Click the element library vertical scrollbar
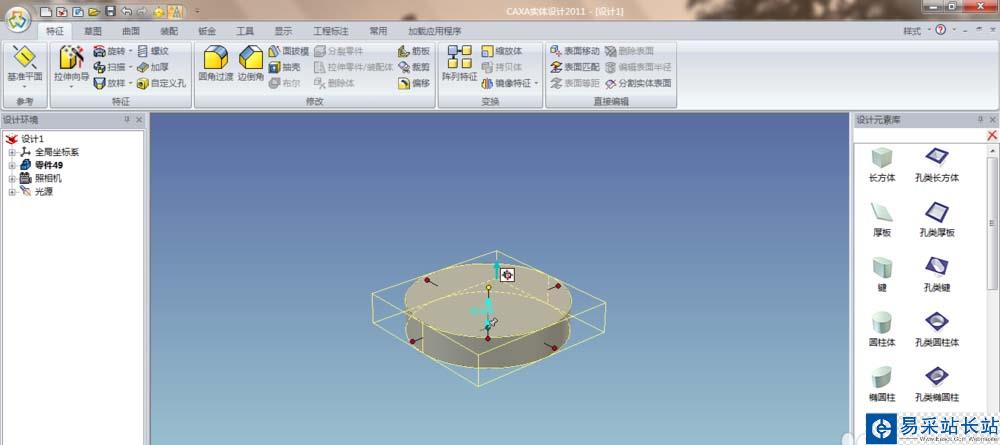1000x445 pixels. coord(992,224)
